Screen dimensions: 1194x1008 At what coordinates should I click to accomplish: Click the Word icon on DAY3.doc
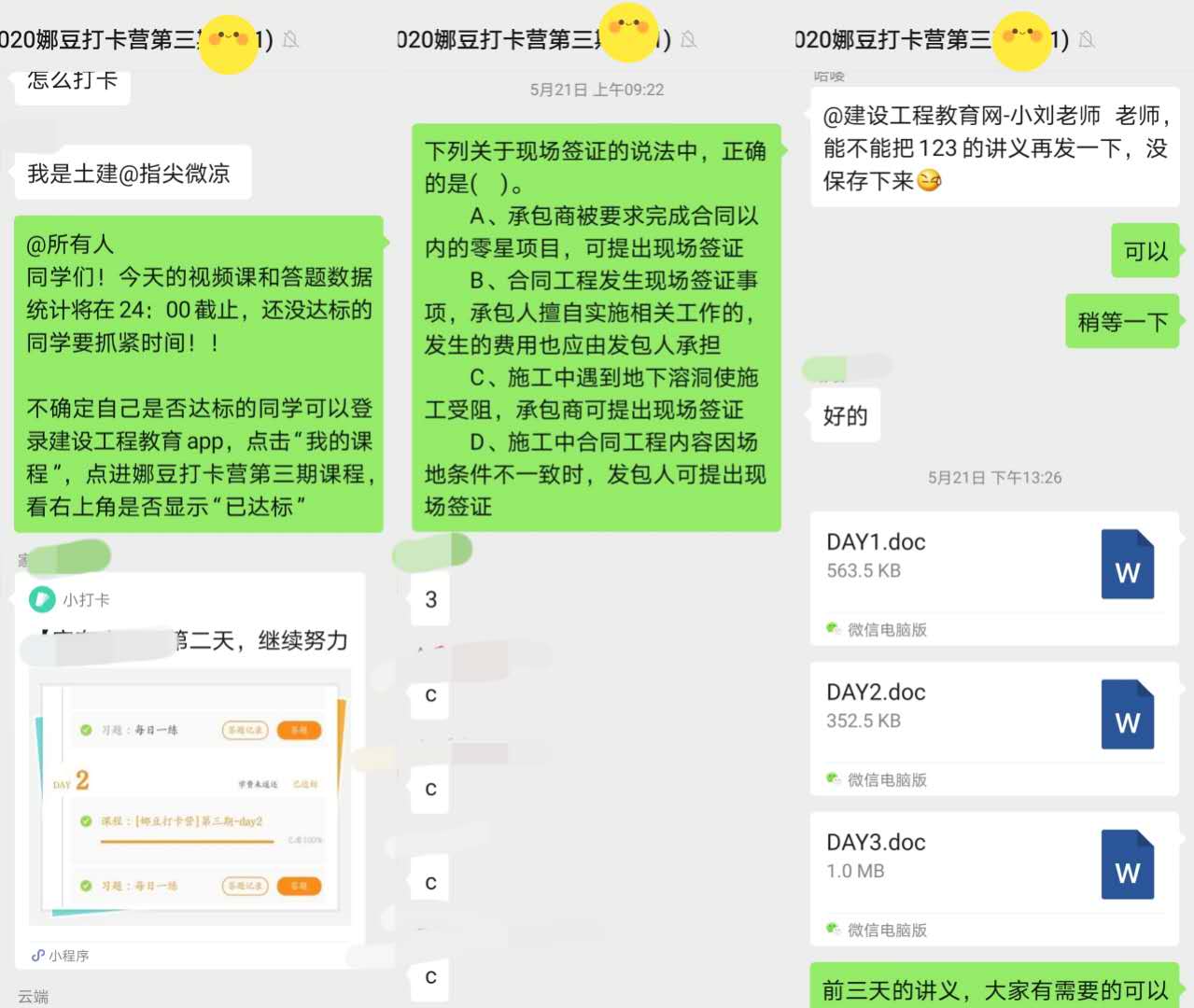point(1128,864)
